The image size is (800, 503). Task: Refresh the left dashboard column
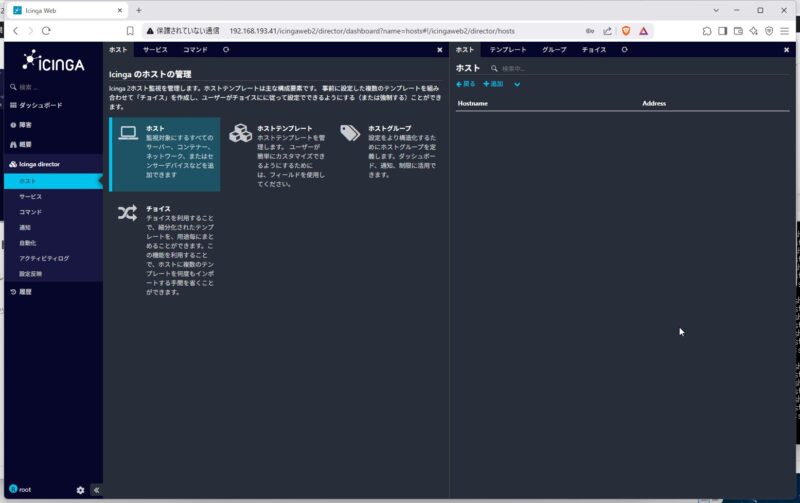click(x=226, y=49)
